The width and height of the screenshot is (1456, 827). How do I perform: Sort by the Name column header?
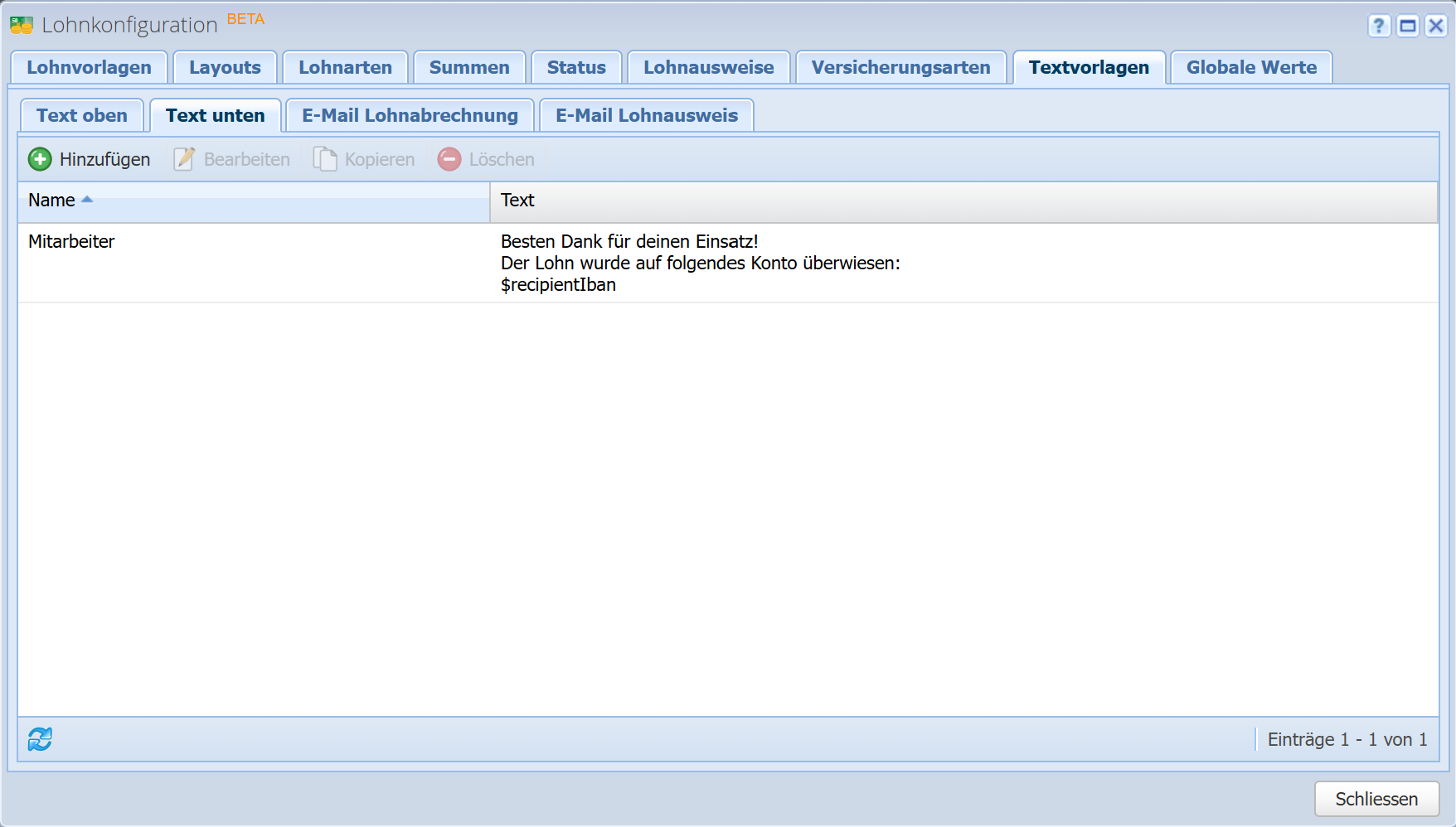coord(51,201)
